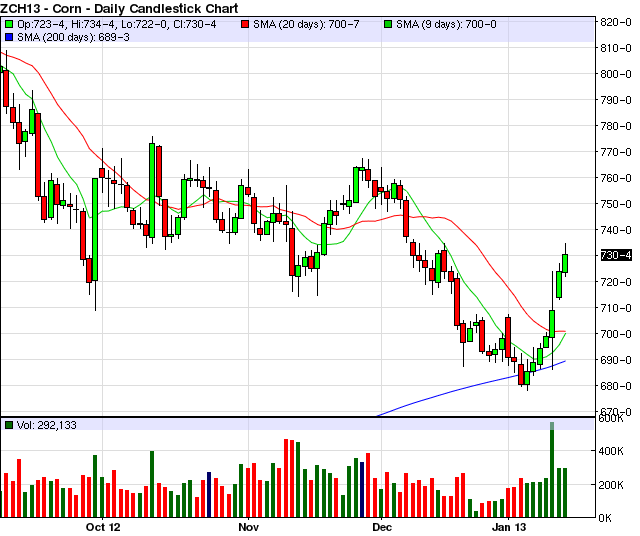Click the latest green candlestick near 730
The height and width of the screenshot is (536, 640).
pyautogui.click(x=565, y=263)
